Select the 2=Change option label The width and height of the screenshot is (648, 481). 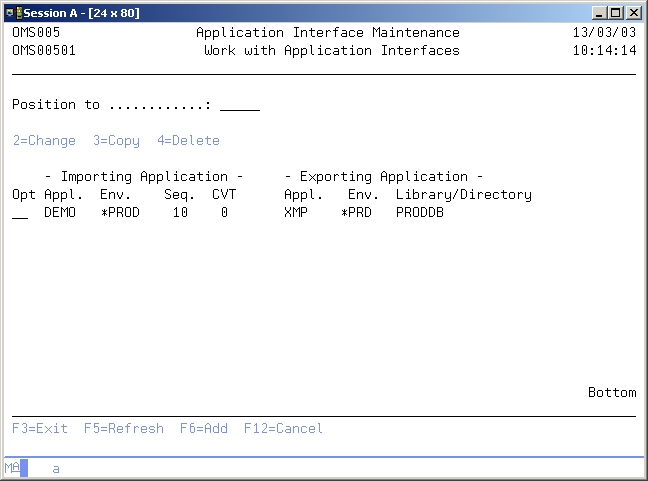point(44,141)
